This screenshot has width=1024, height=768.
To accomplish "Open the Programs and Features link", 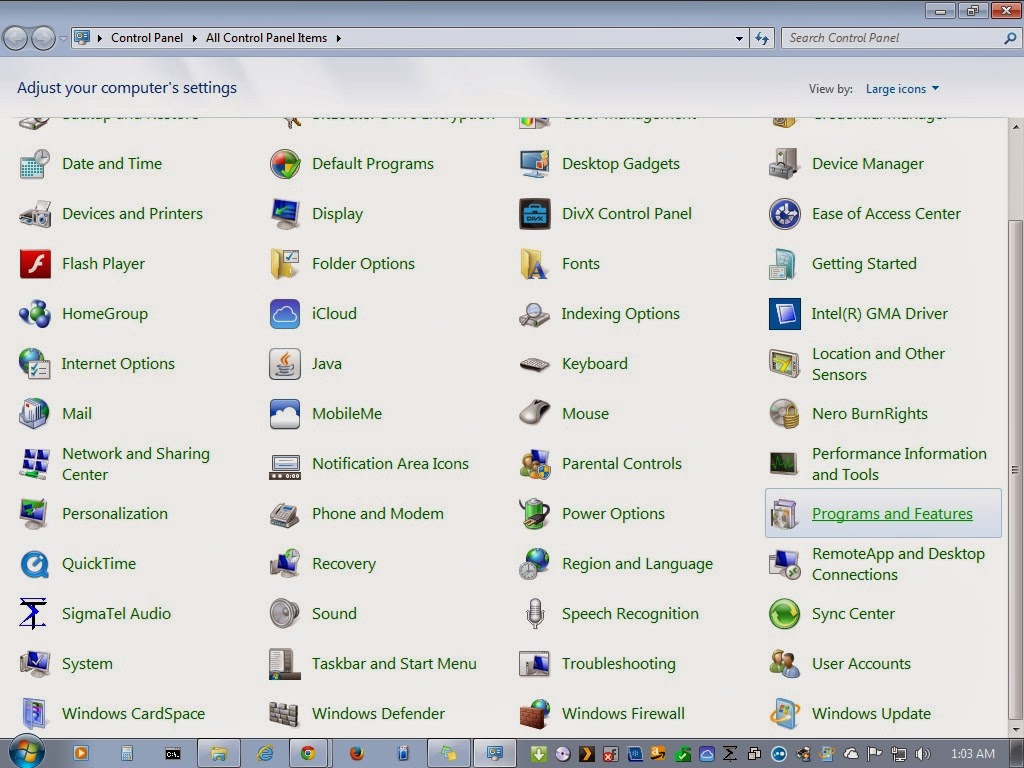I will coord(892,514).
